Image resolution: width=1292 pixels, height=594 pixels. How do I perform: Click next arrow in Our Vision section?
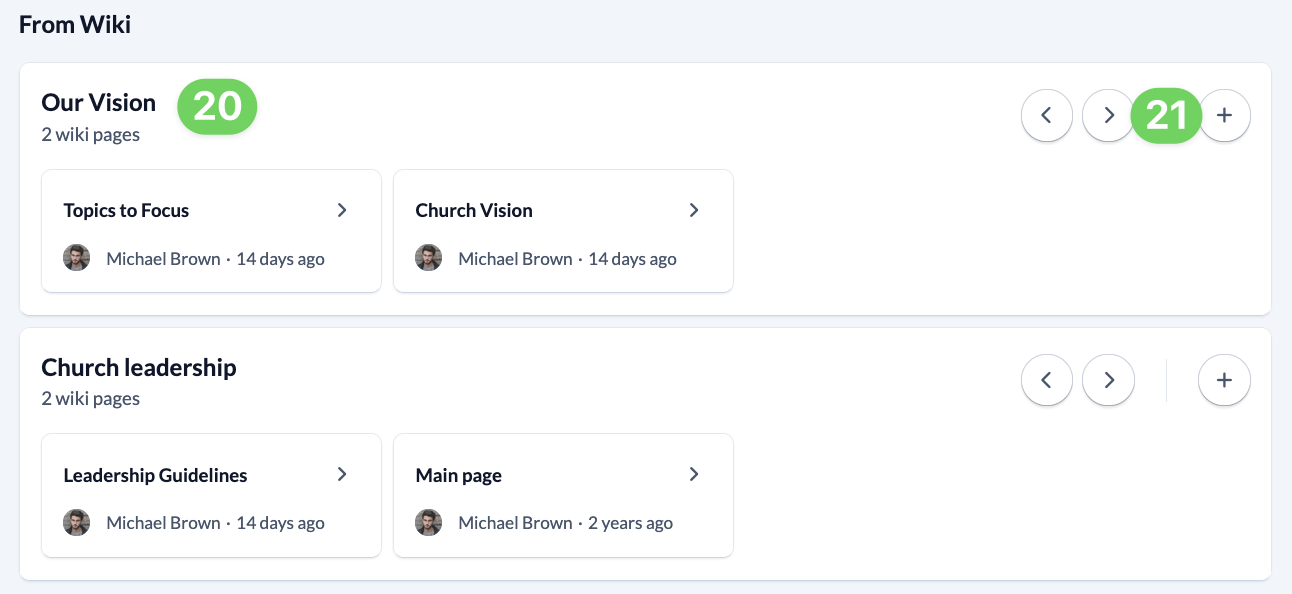[1108, 115]
